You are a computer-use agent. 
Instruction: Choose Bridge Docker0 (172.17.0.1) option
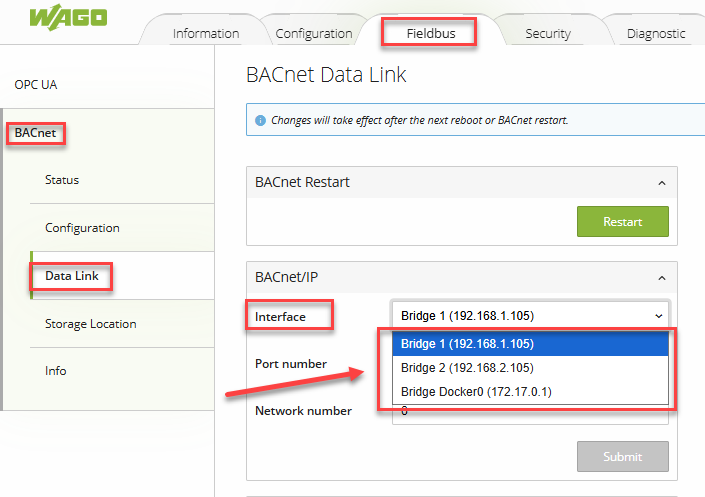(x=531, y=392)
